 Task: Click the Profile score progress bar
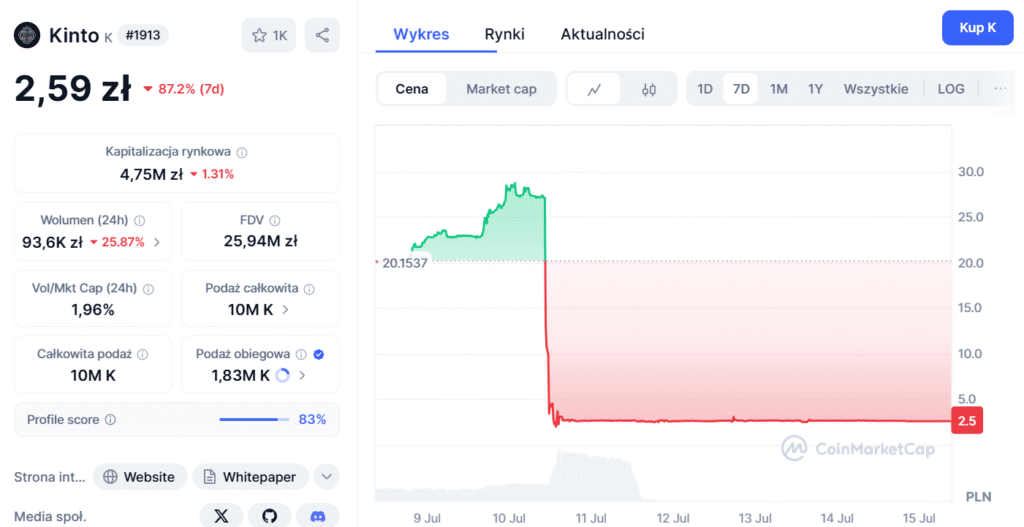pyautogui.click(x=254, y=420)
